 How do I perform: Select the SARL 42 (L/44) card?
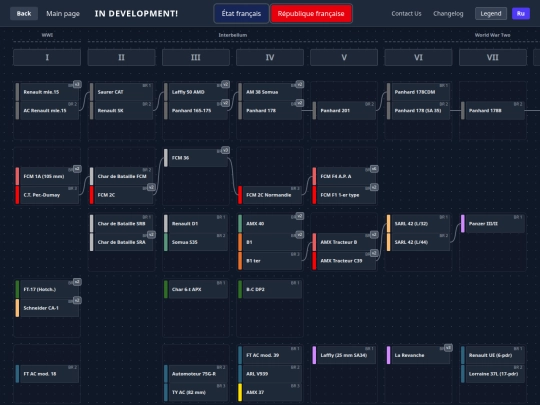[x=418, y=242]
